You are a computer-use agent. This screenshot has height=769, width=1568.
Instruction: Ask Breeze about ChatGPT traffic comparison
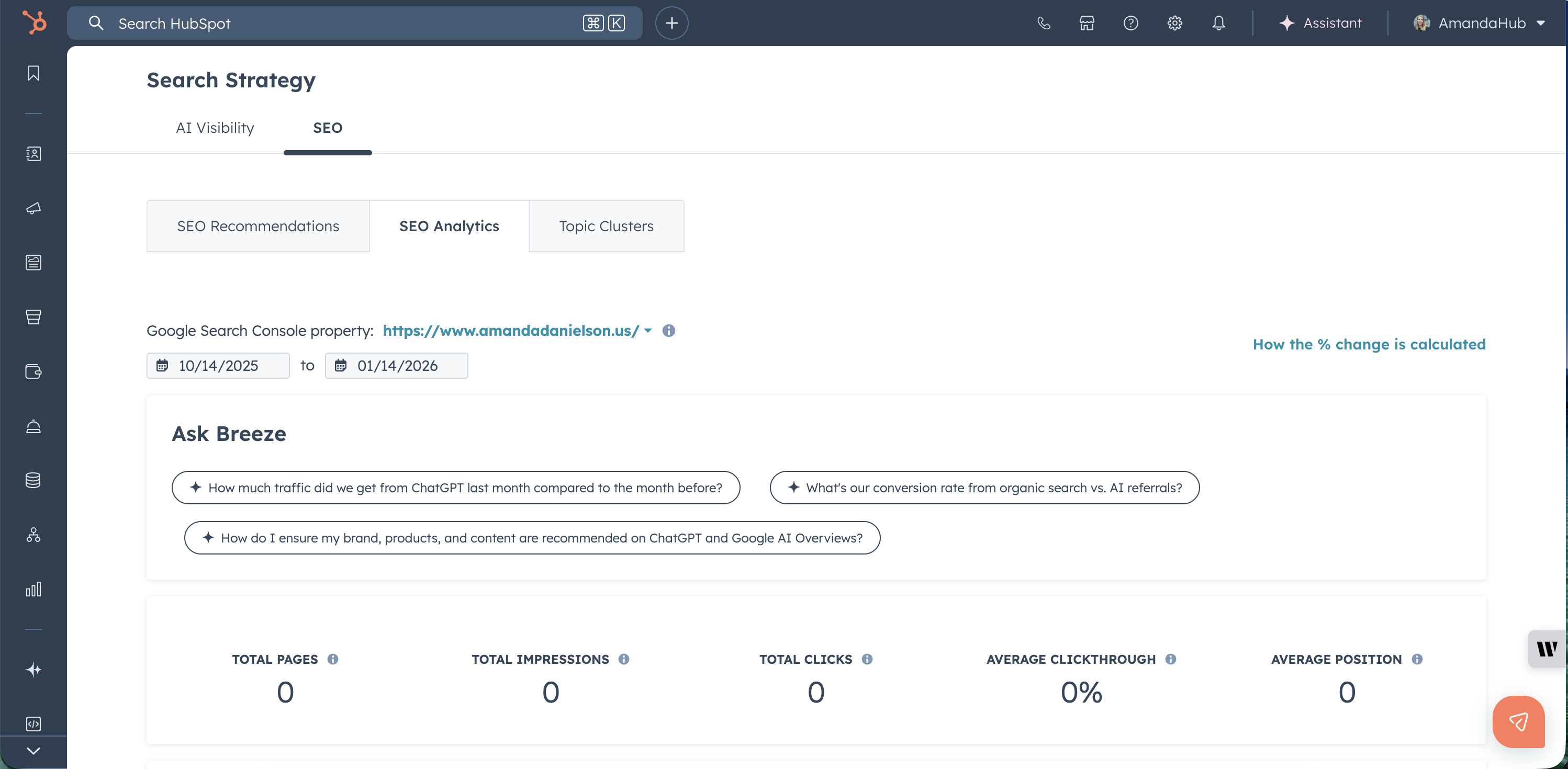click(x=456, y=488)
